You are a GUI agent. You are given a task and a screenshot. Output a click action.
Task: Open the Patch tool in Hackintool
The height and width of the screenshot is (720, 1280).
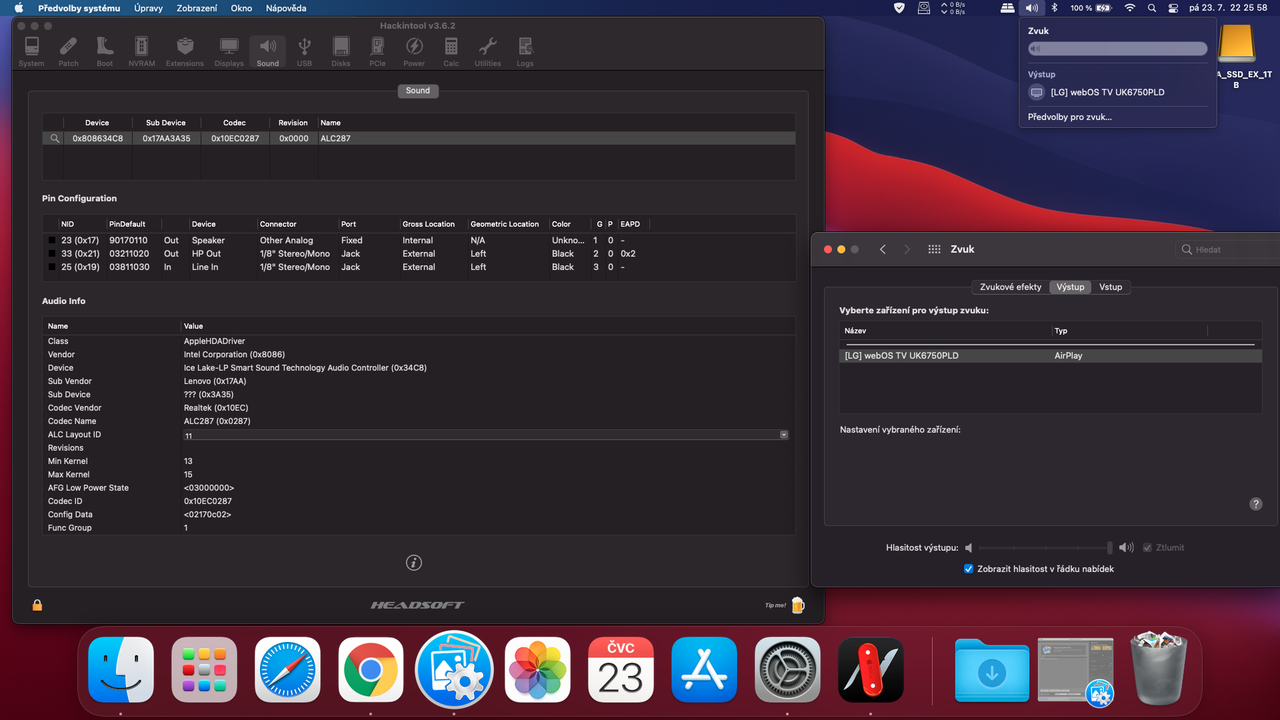[68, 51]
